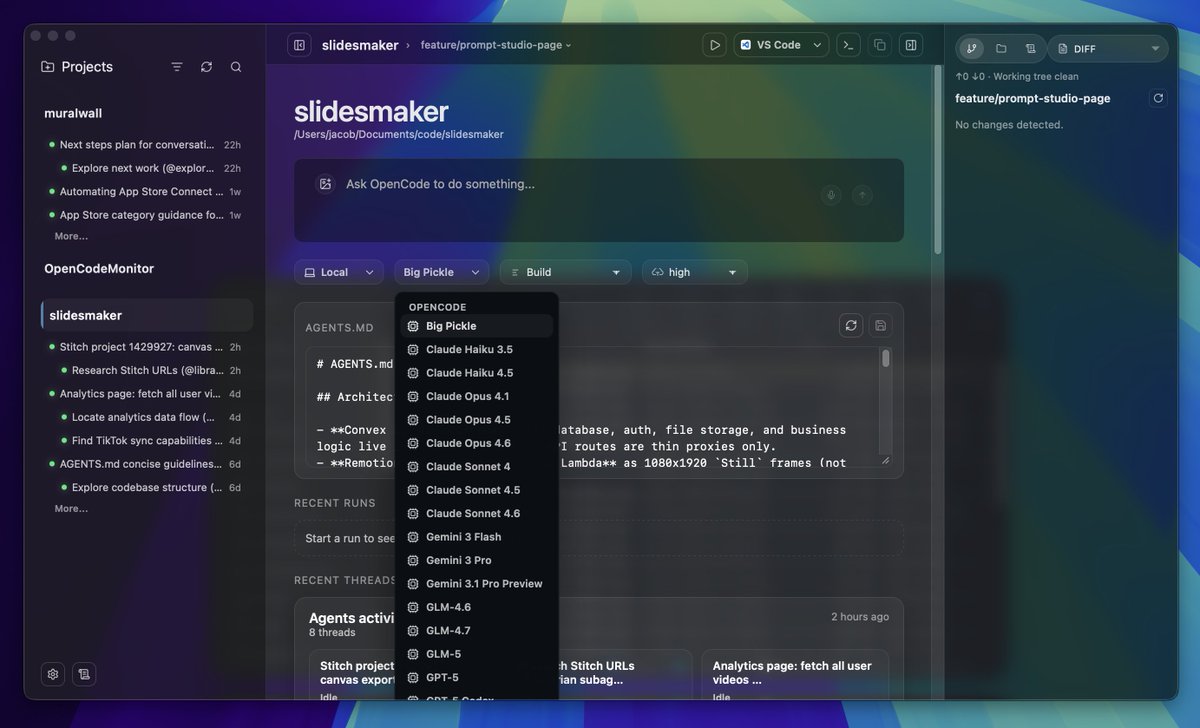Viewport: 1200px width, 728px height.
Task: Refresh the feature/prompt-studio-page diff
Action: pyautogui.click(x=1158, y=98)
